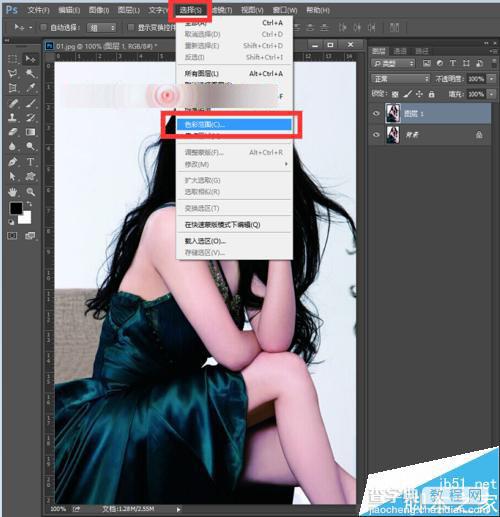Viewport: 500px width, 517px height.
Task: Select the Brush tool
Action: [30, 103]
